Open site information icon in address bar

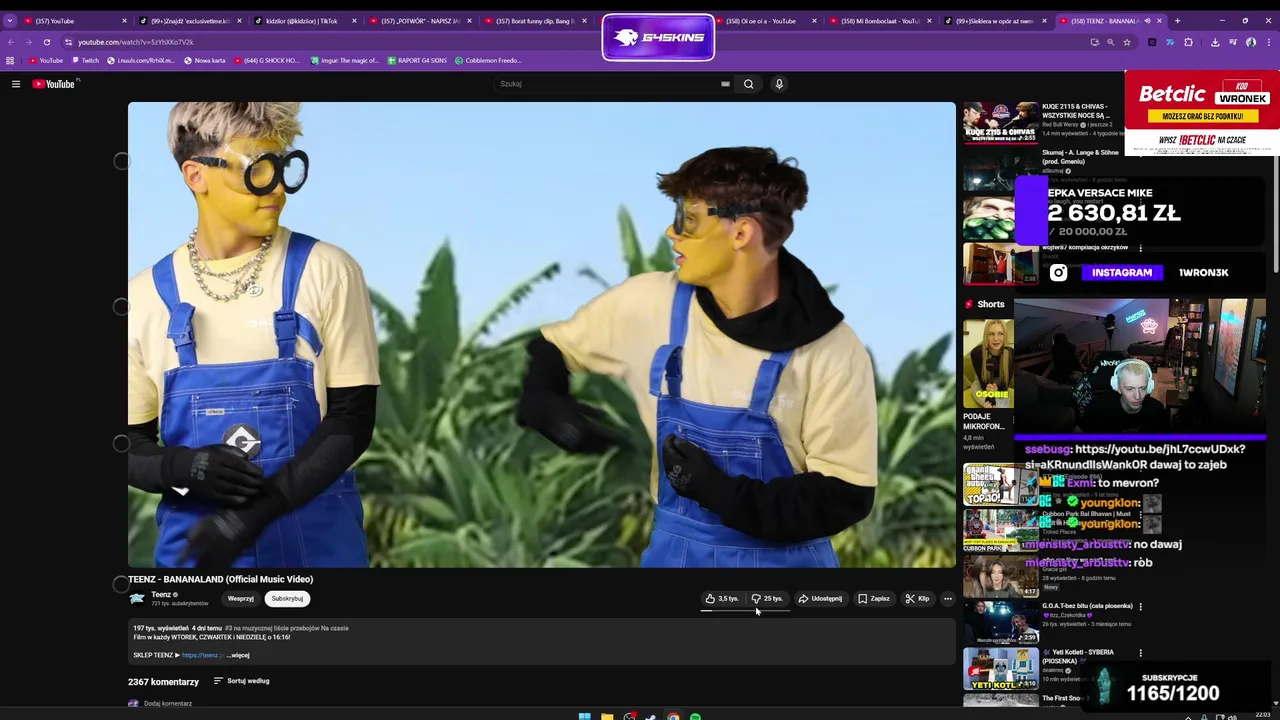pyautogui.click(x=68, y=42)
